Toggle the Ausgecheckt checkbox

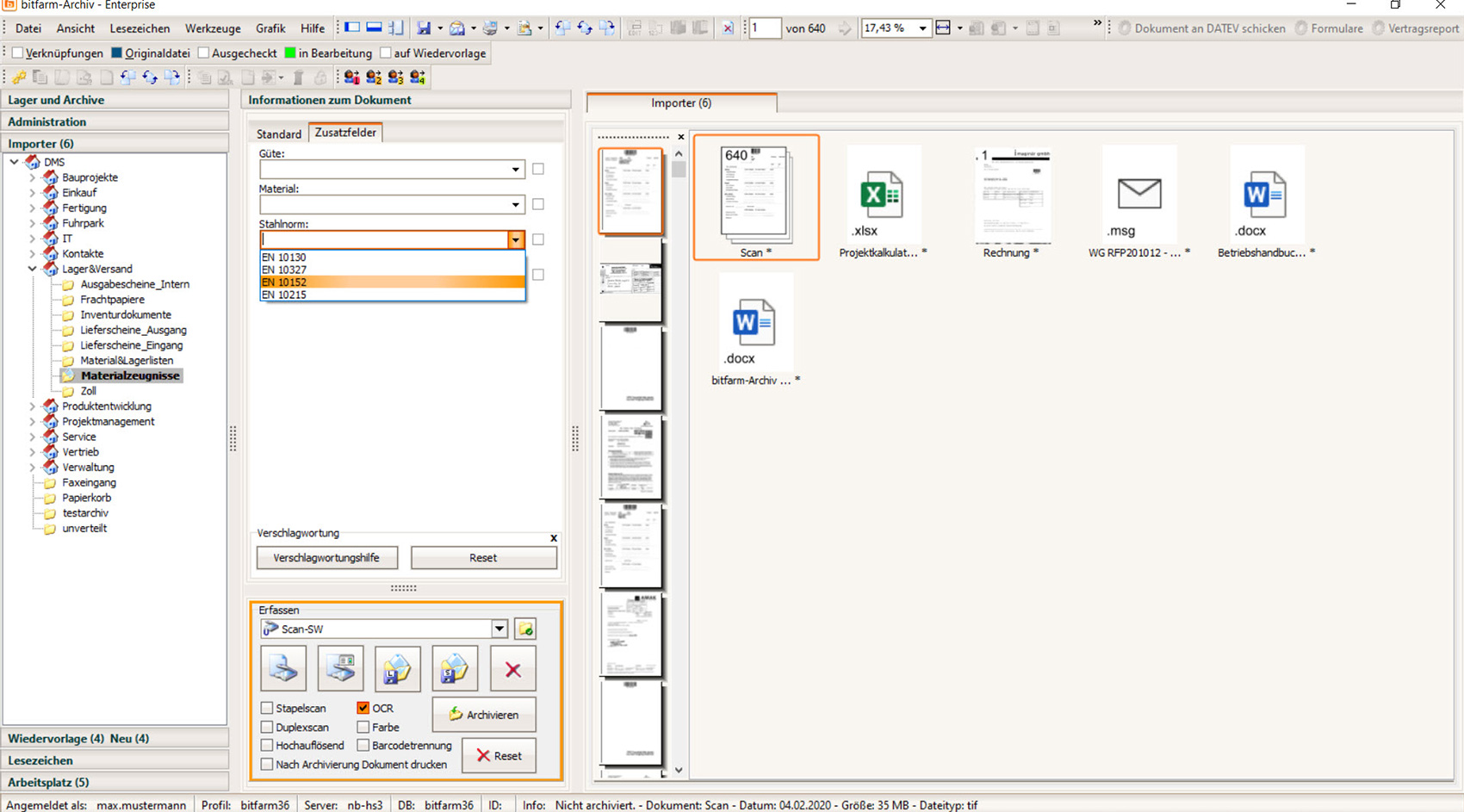pyautogui.click(x=203, y=53)
